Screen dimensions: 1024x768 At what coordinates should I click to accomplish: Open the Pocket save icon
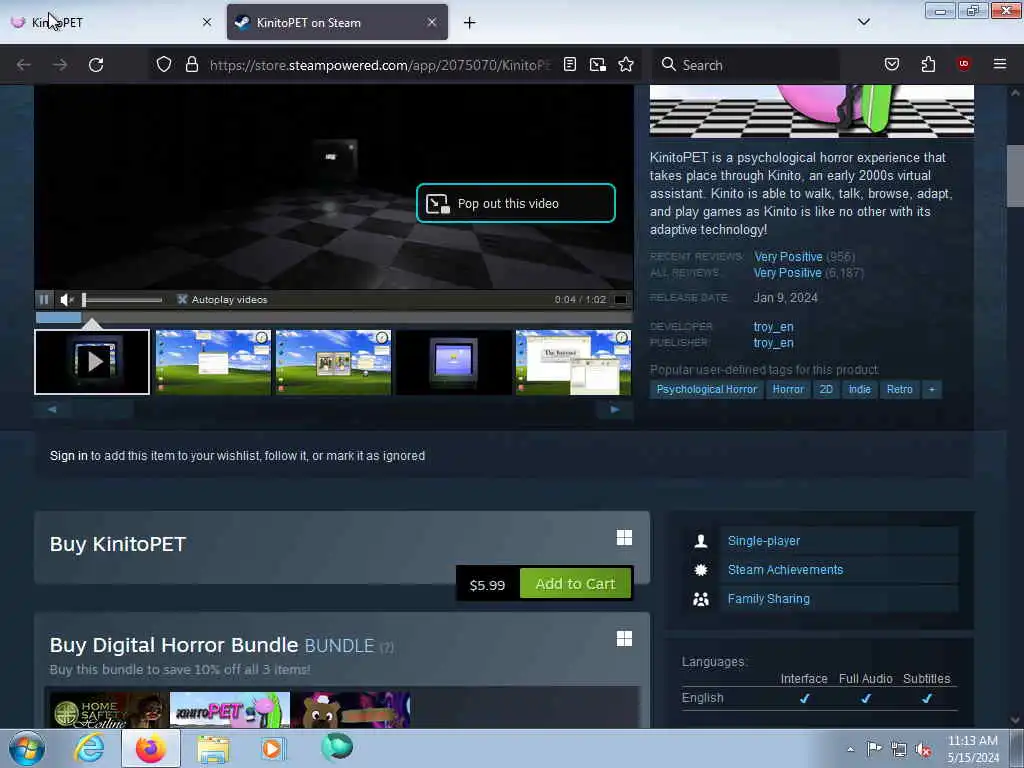pos(891,65)
